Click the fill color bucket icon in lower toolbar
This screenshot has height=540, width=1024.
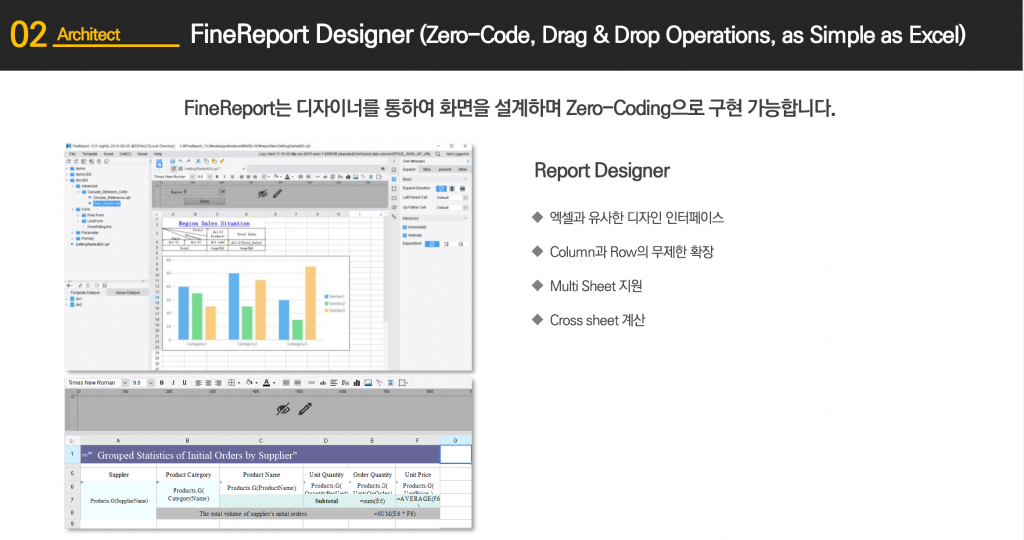[251, 382]
